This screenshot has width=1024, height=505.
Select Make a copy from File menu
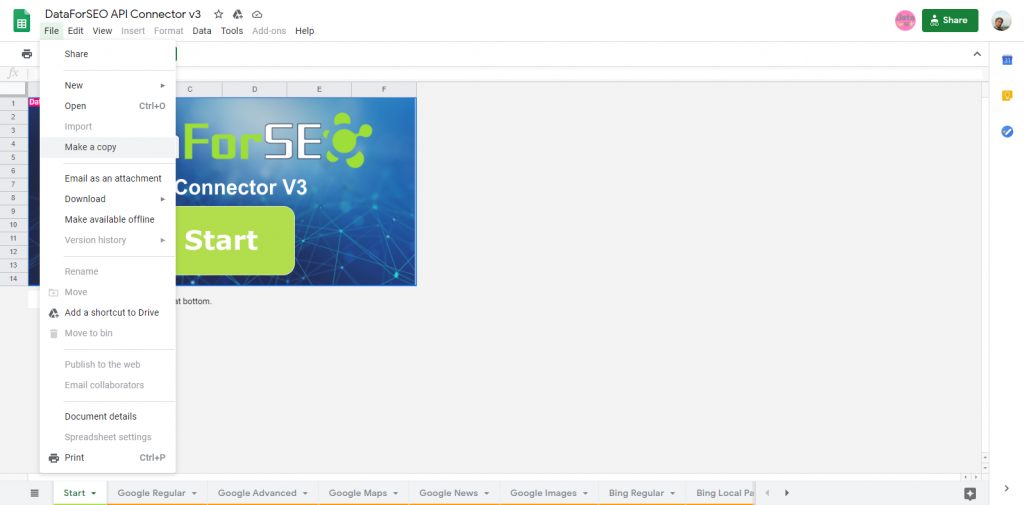91,147
